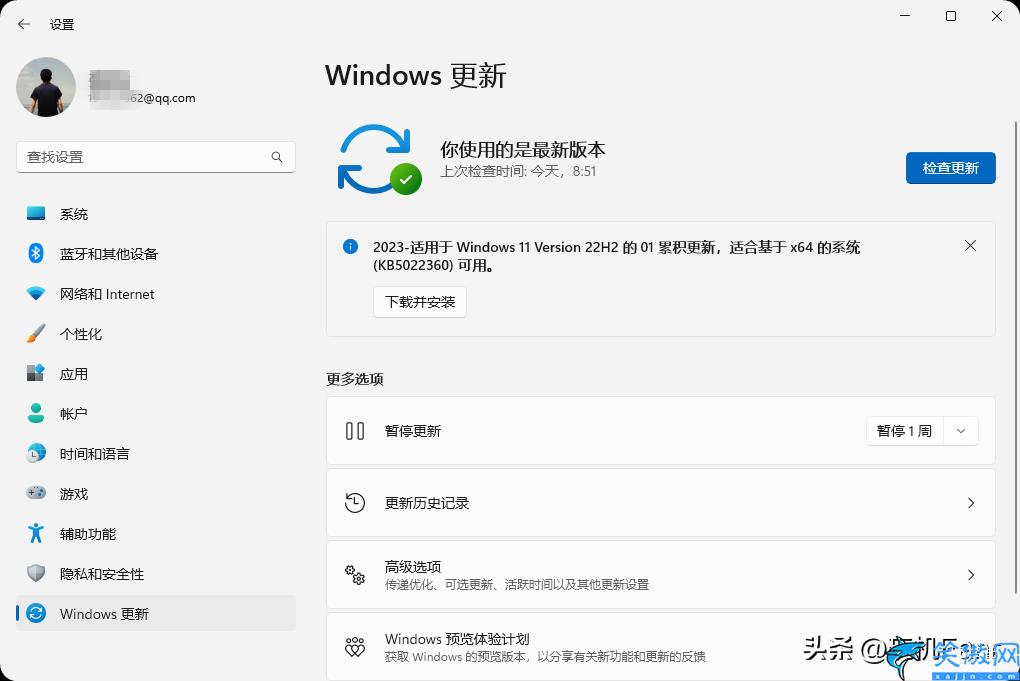Click 暂停 1 周 button

(904, 431)
